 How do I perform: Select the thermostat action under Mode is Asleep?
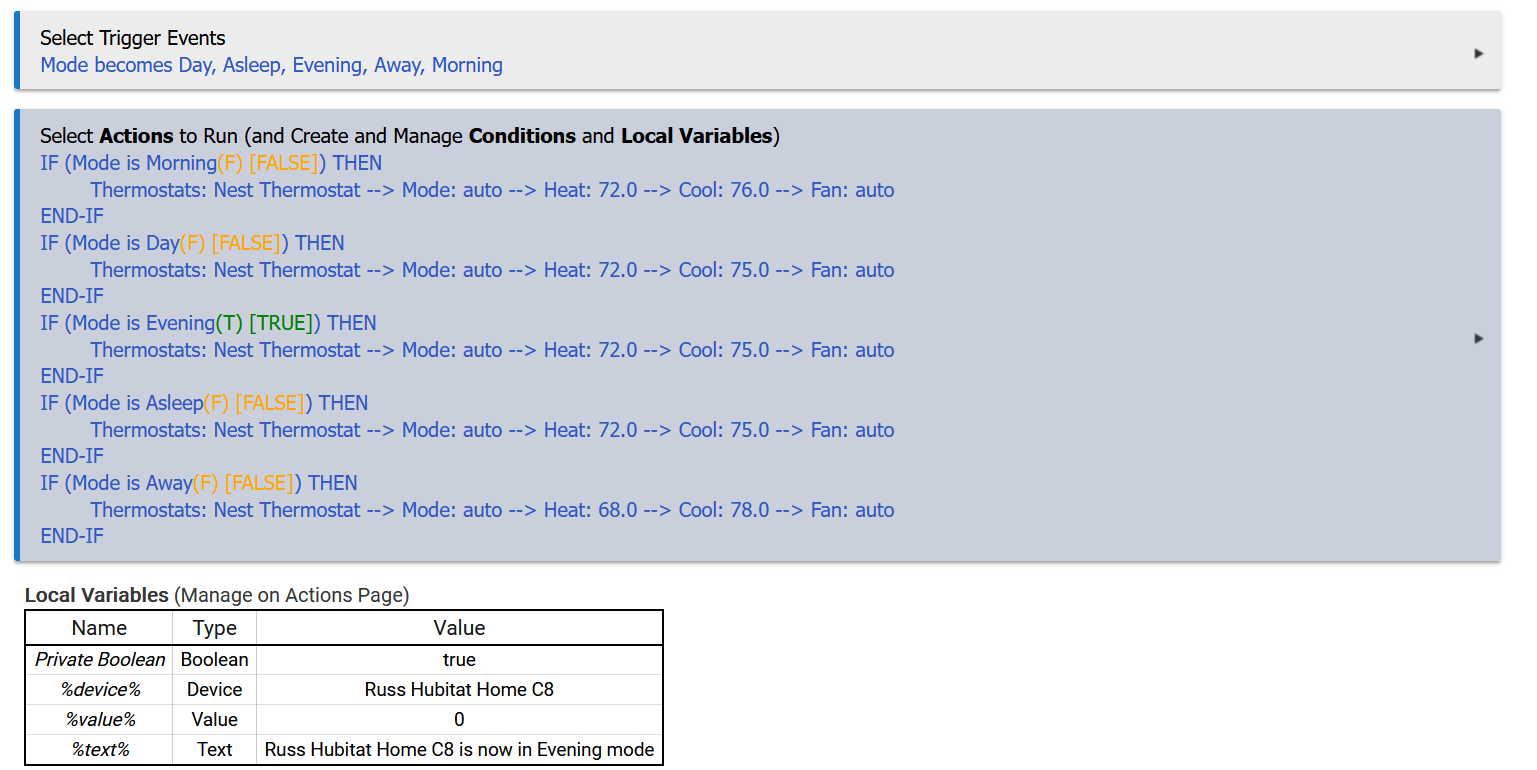(492, 430)
